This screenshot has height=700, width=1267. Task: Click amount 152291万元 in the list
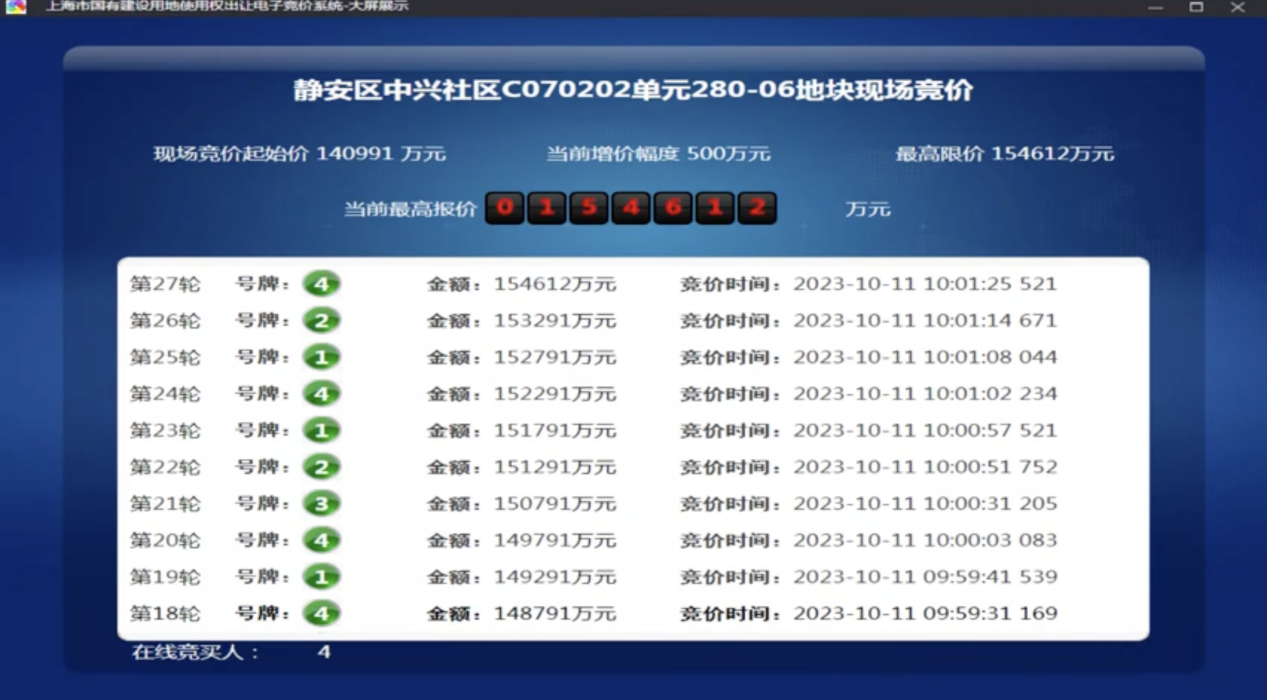click(555, 394)
